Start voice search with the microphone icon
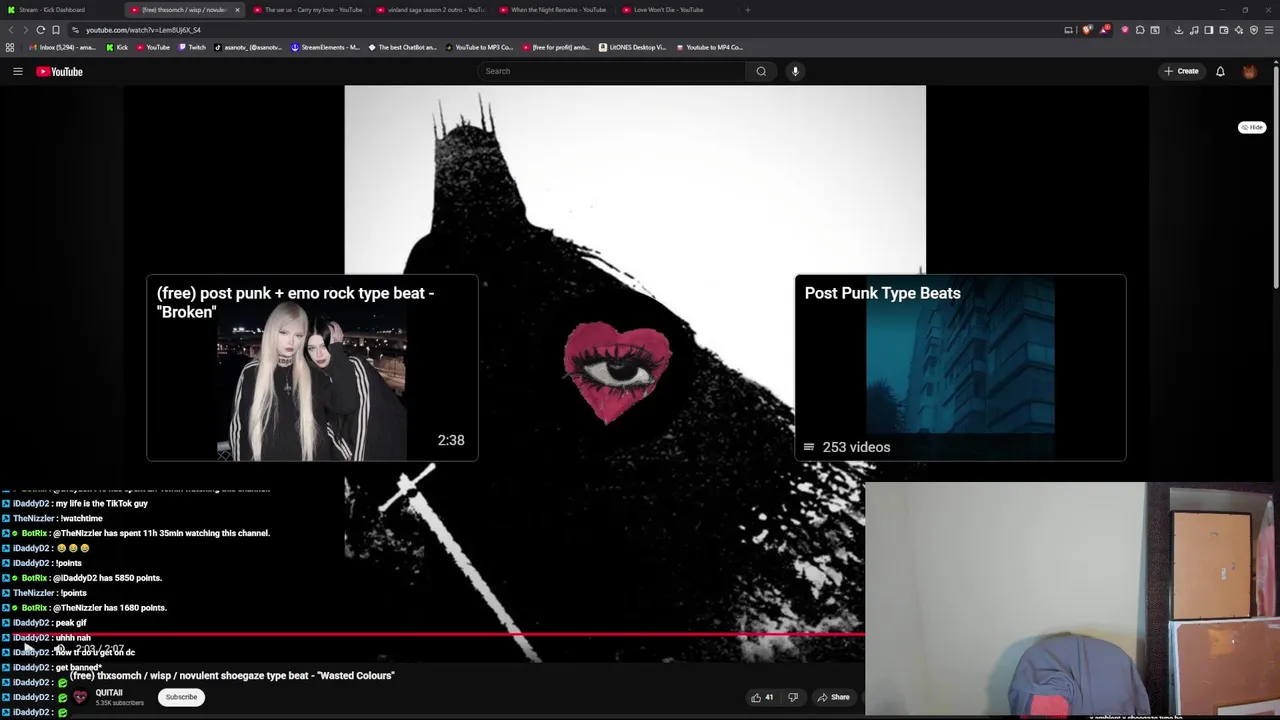Image resolution: width=1280 pixels, height=720 pixels. pyautogui.click(x=795, y=71)
